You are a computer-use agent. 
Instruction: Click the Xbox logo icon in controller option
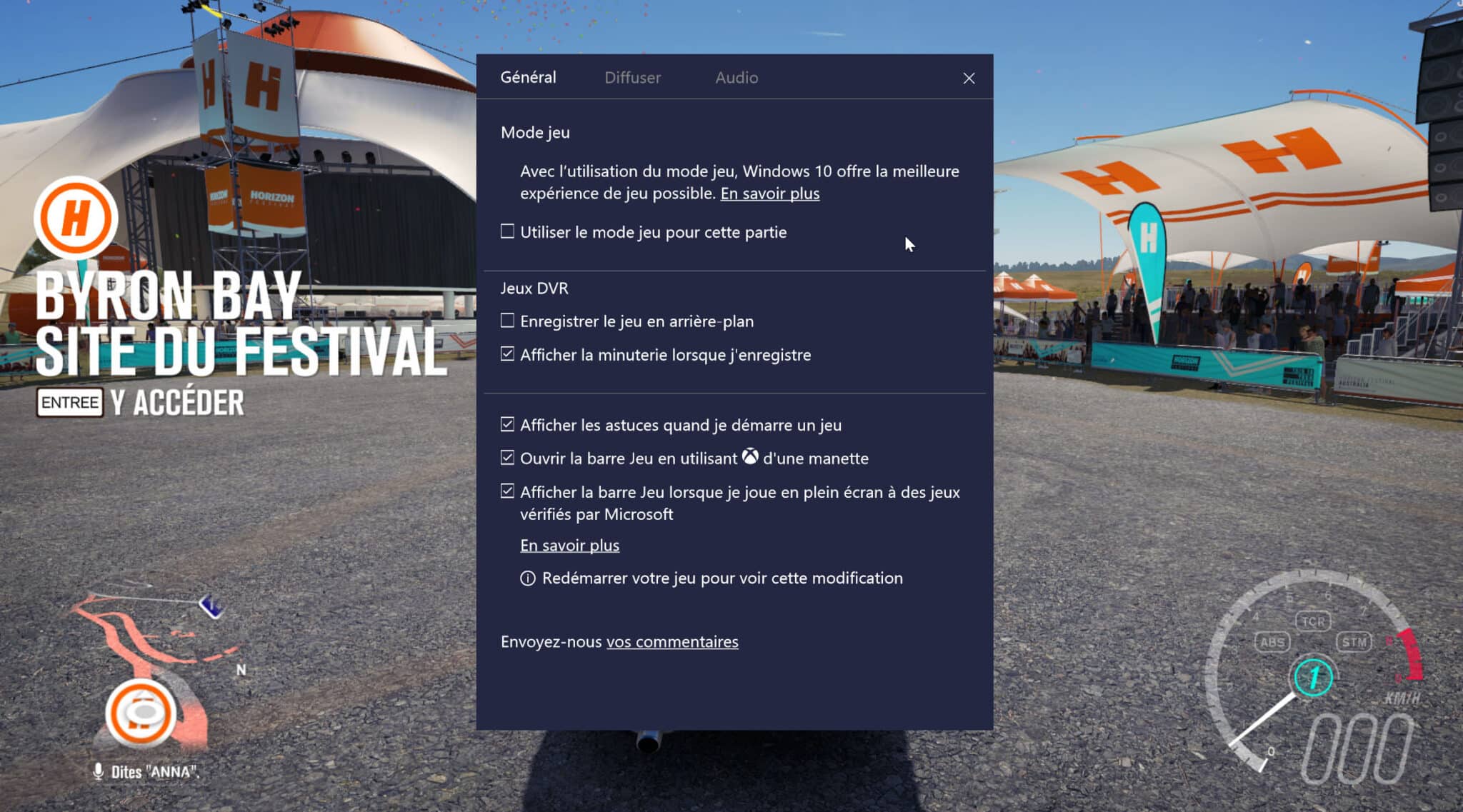coord(750,456)
